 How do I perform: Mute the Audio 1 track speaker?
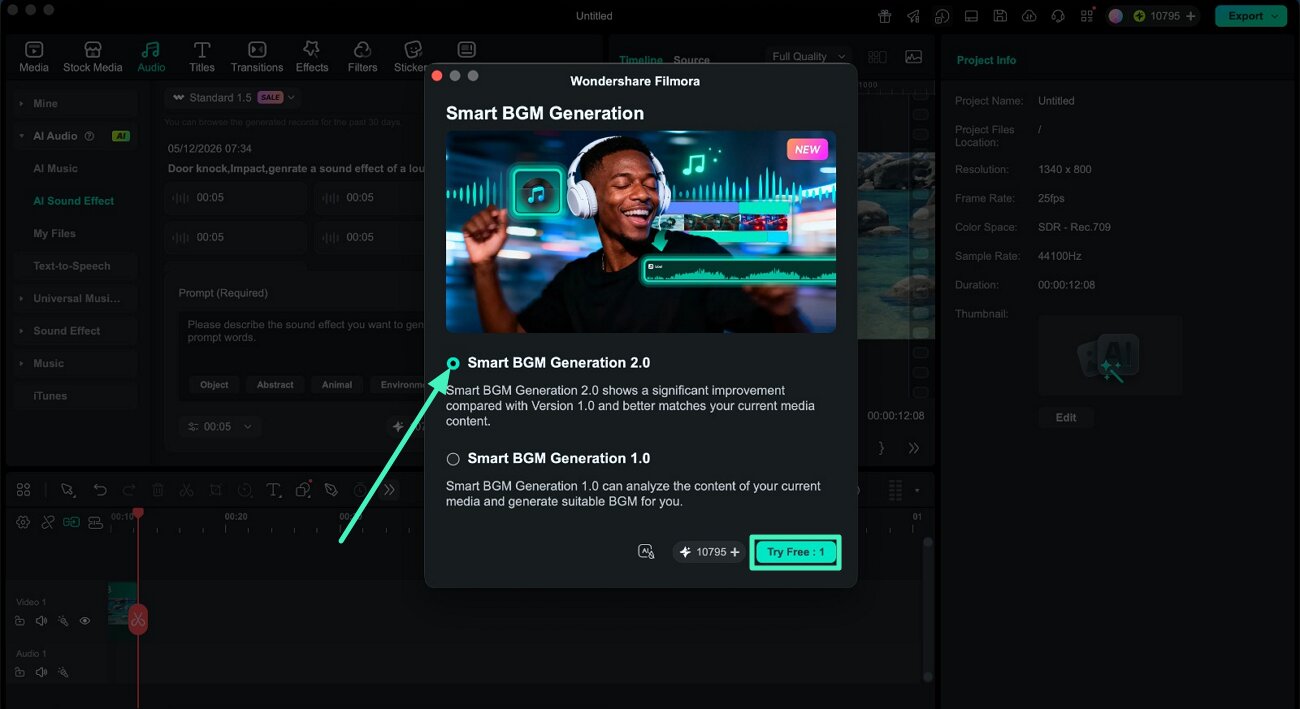[x=41, y=672]
